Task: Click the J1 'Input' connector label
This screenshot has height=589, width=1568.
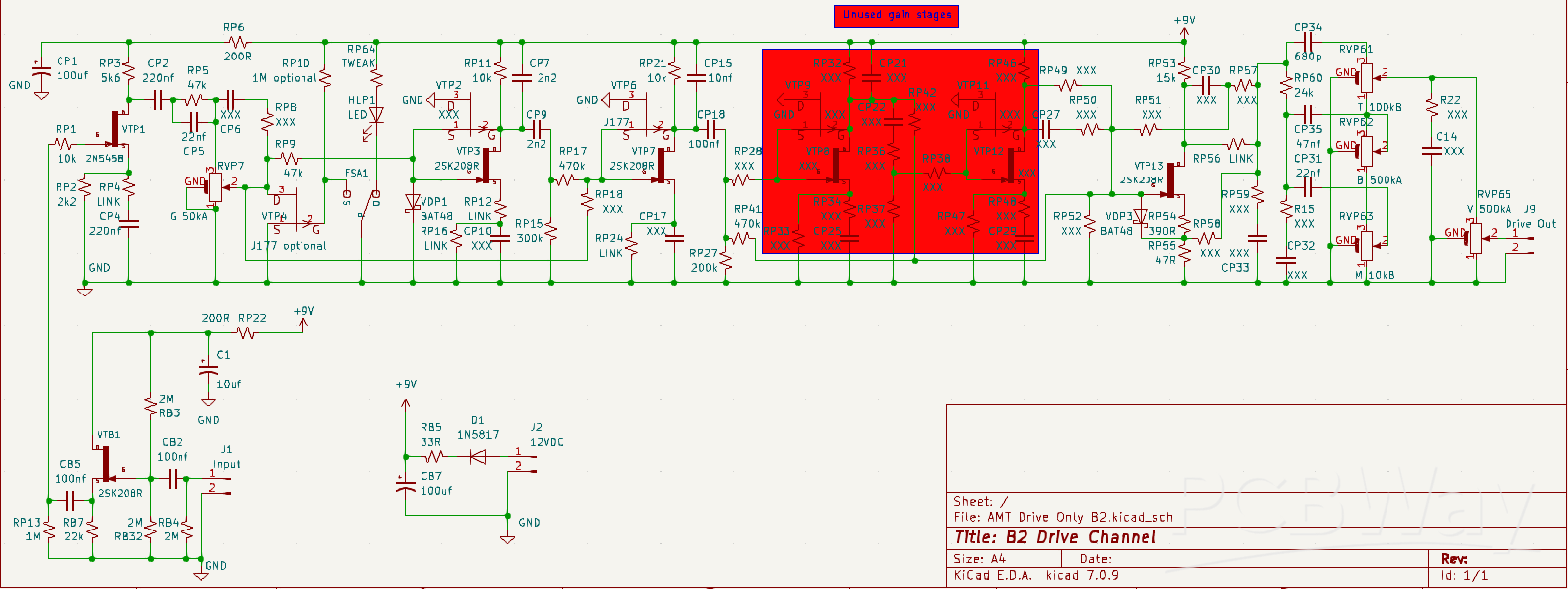Action: 227,464
